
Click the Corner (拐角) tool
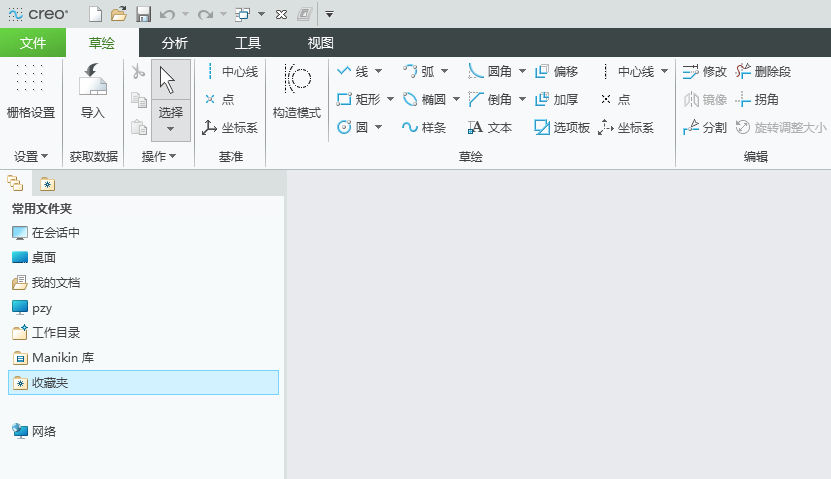click(x=757, y=99)
